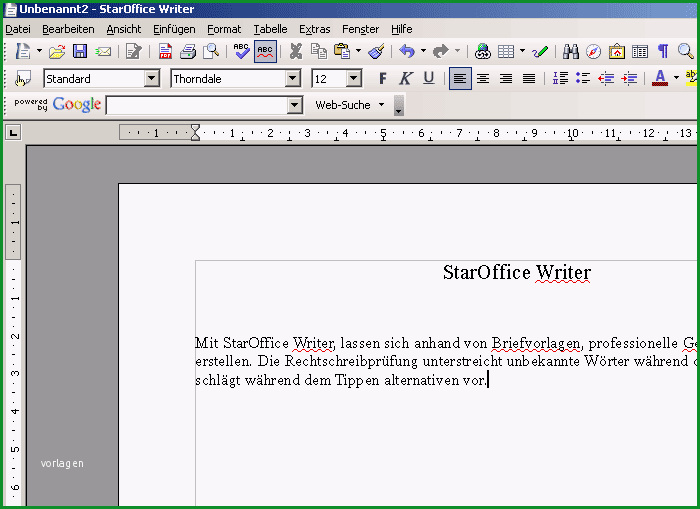Open the Extras menu

(315, 29)
